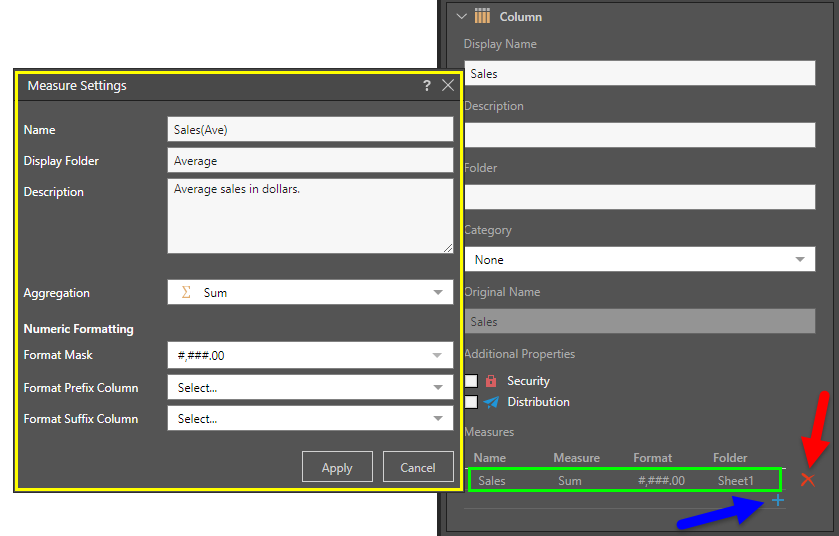This screenshot has width=839, height=536.
Task: Open the Category dropdown showing None
Action: pos(640,260)
